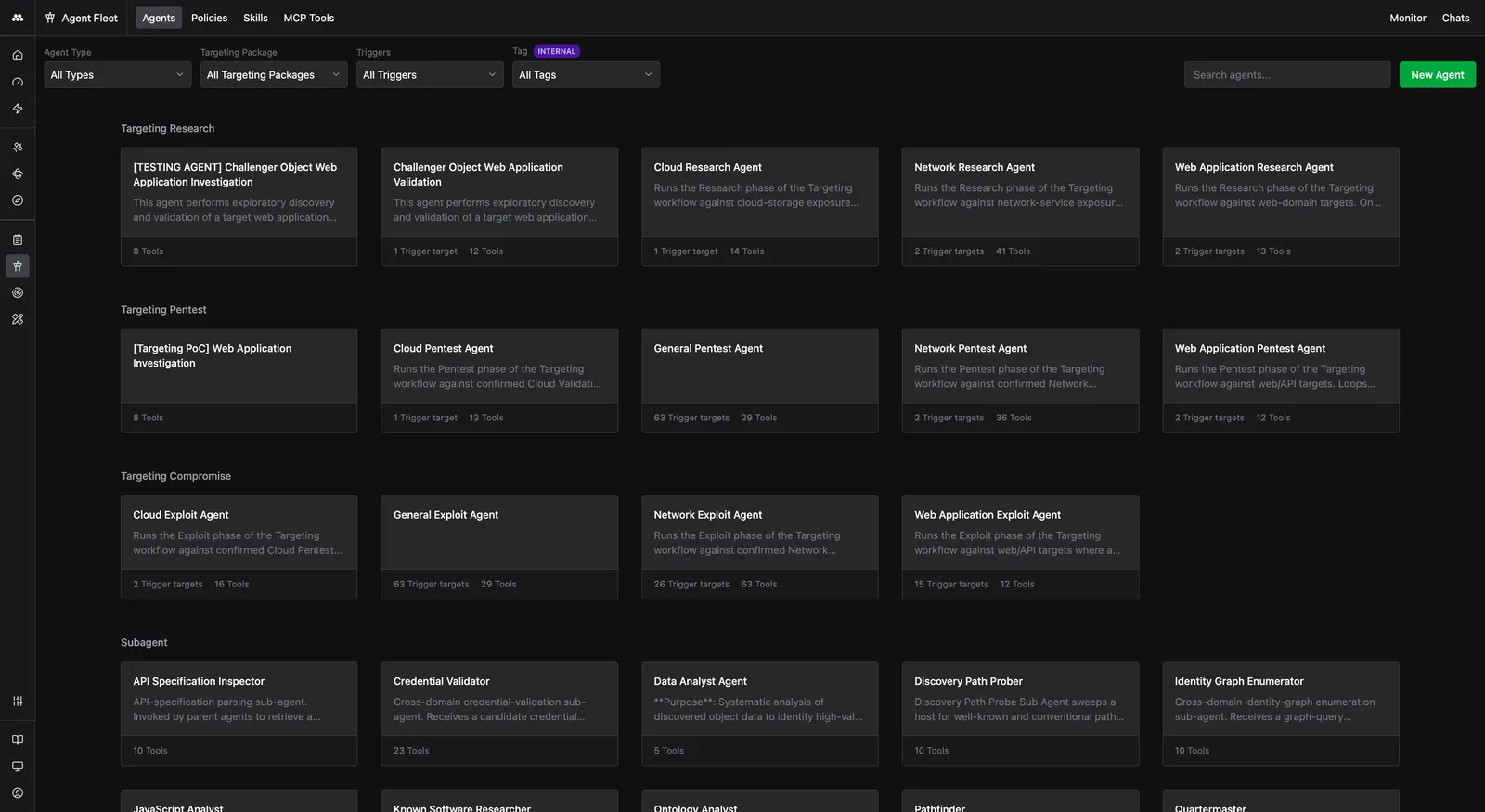Click "15 Trigger targets" on Web Application Exploit Agent

tap(951, 585)
